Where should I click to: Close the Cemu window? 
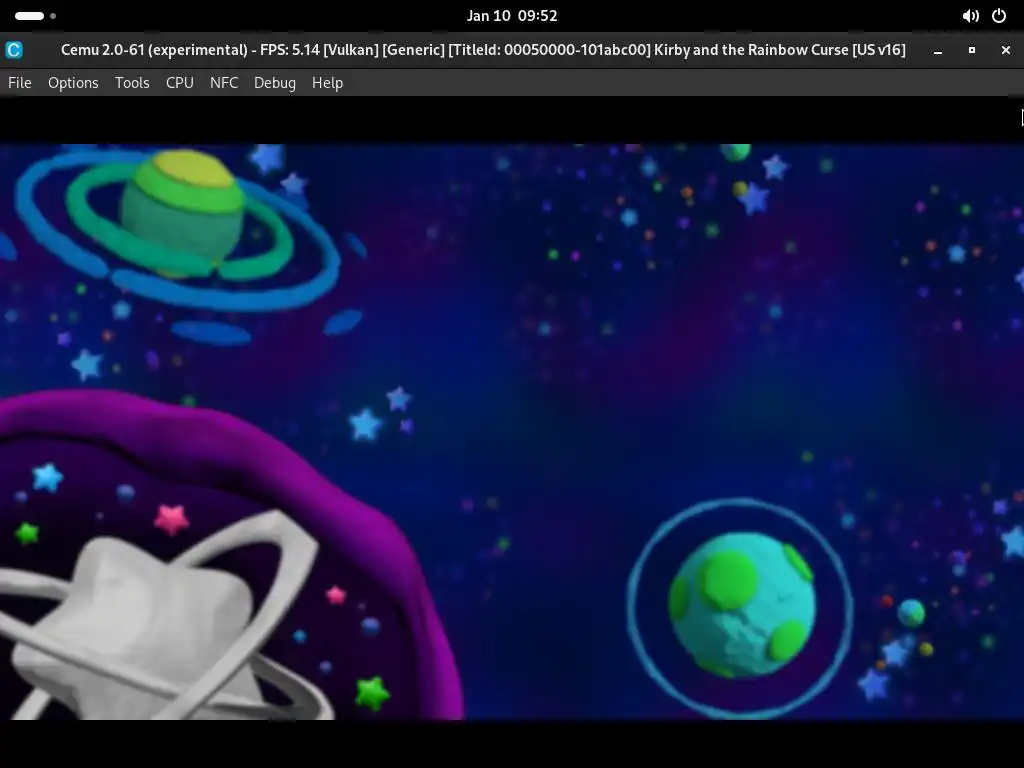[x=1006, y=50]
